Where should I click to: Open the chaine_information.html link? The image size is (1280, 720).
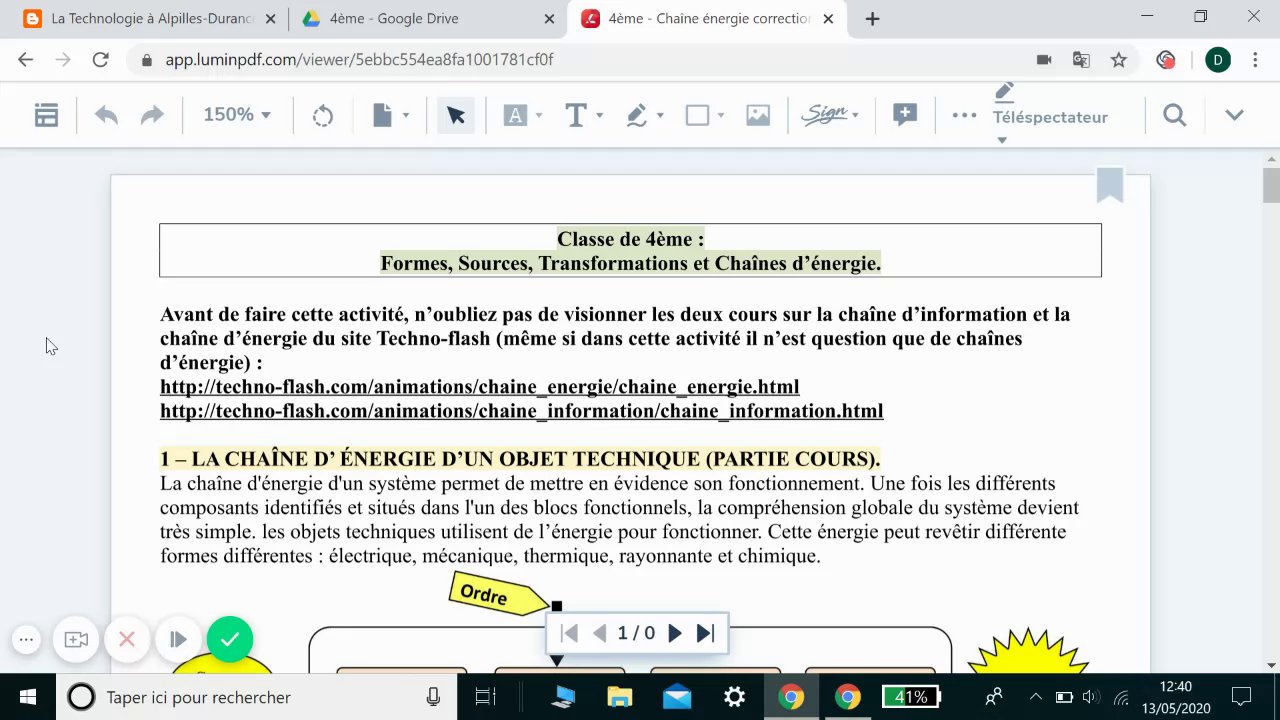pos(521,411)
